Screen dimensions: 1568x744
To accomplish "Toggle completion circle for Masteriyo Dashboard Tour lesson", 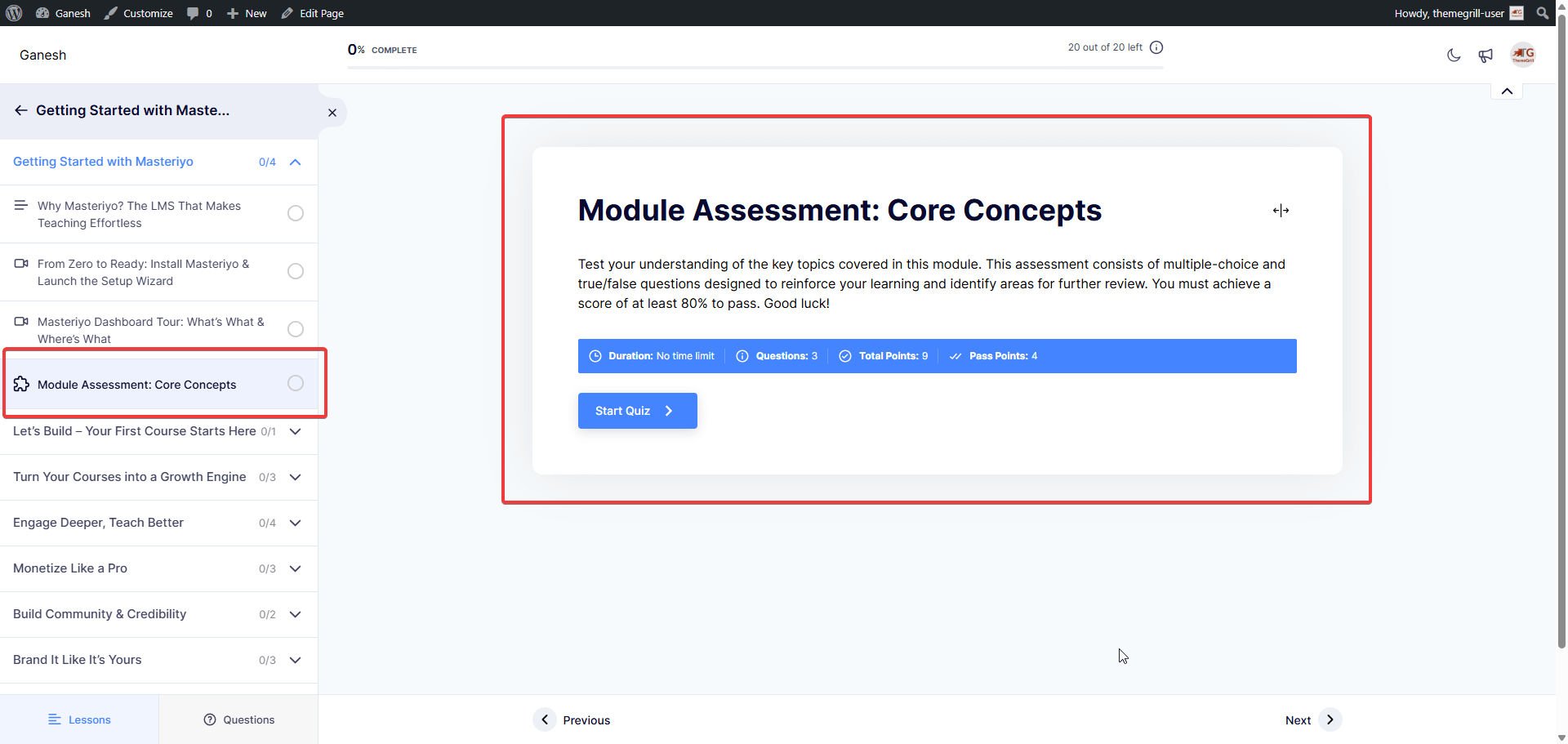I will 296,329.
